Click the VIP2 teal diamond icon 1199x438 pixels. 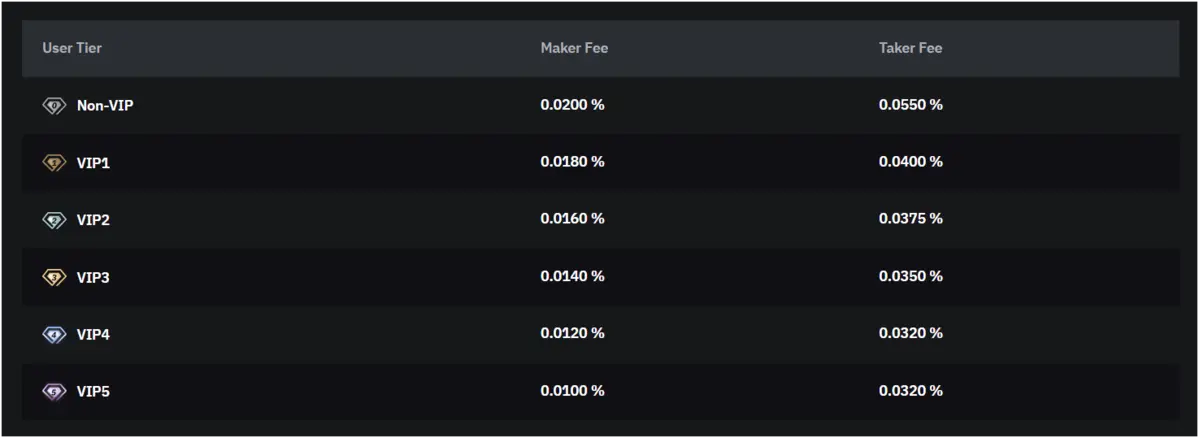(x=54, y=220)
